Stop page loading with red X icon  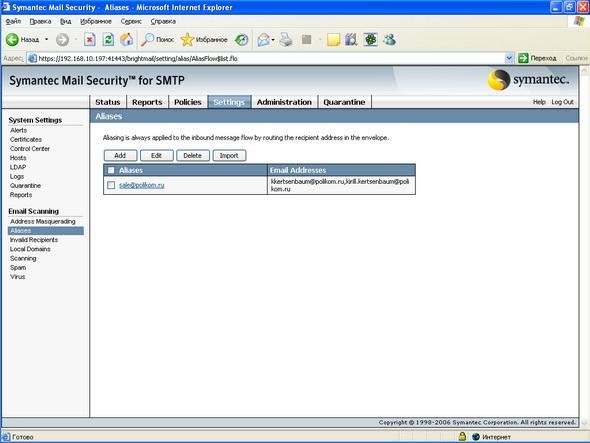coord(90,40)
